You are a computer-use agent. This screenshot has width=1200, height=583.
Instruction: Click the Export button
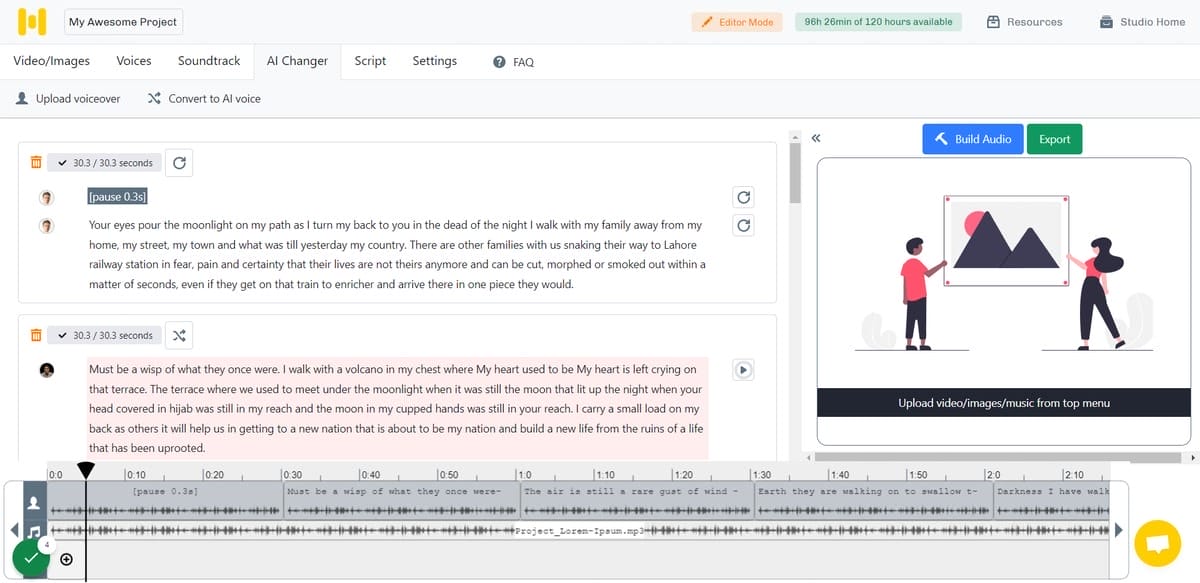coord(1054,139)
